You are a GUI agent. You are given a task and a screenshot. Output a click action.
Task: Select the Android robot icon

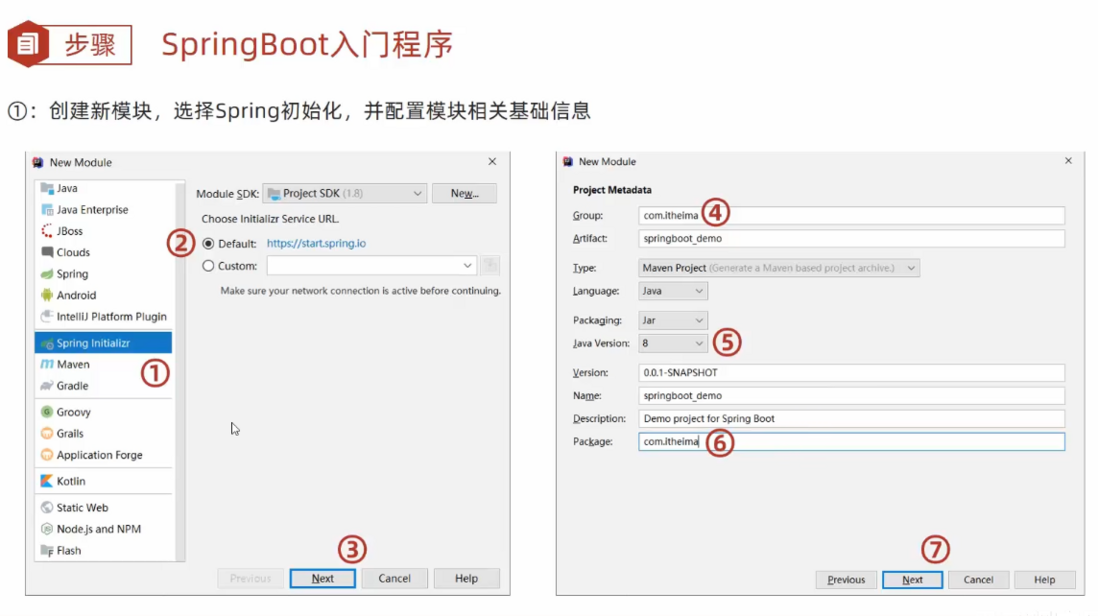pyautogui.click(x=47, y=295)
